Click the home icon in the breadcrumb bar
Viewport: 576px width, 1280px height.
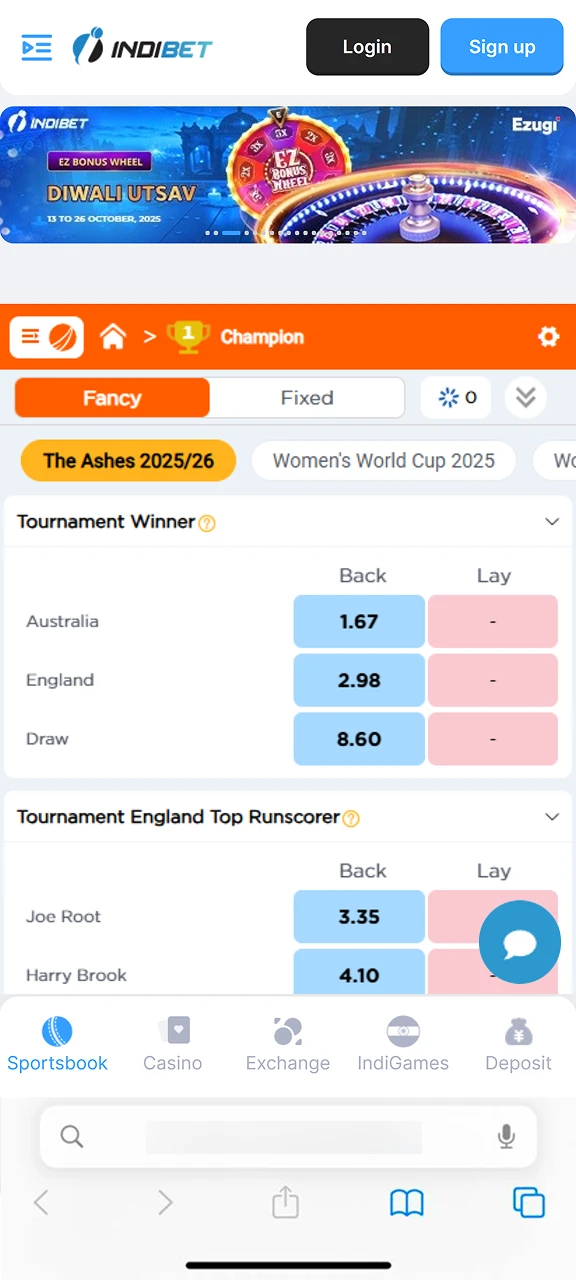pyautogui.click(x=113, y=337)
